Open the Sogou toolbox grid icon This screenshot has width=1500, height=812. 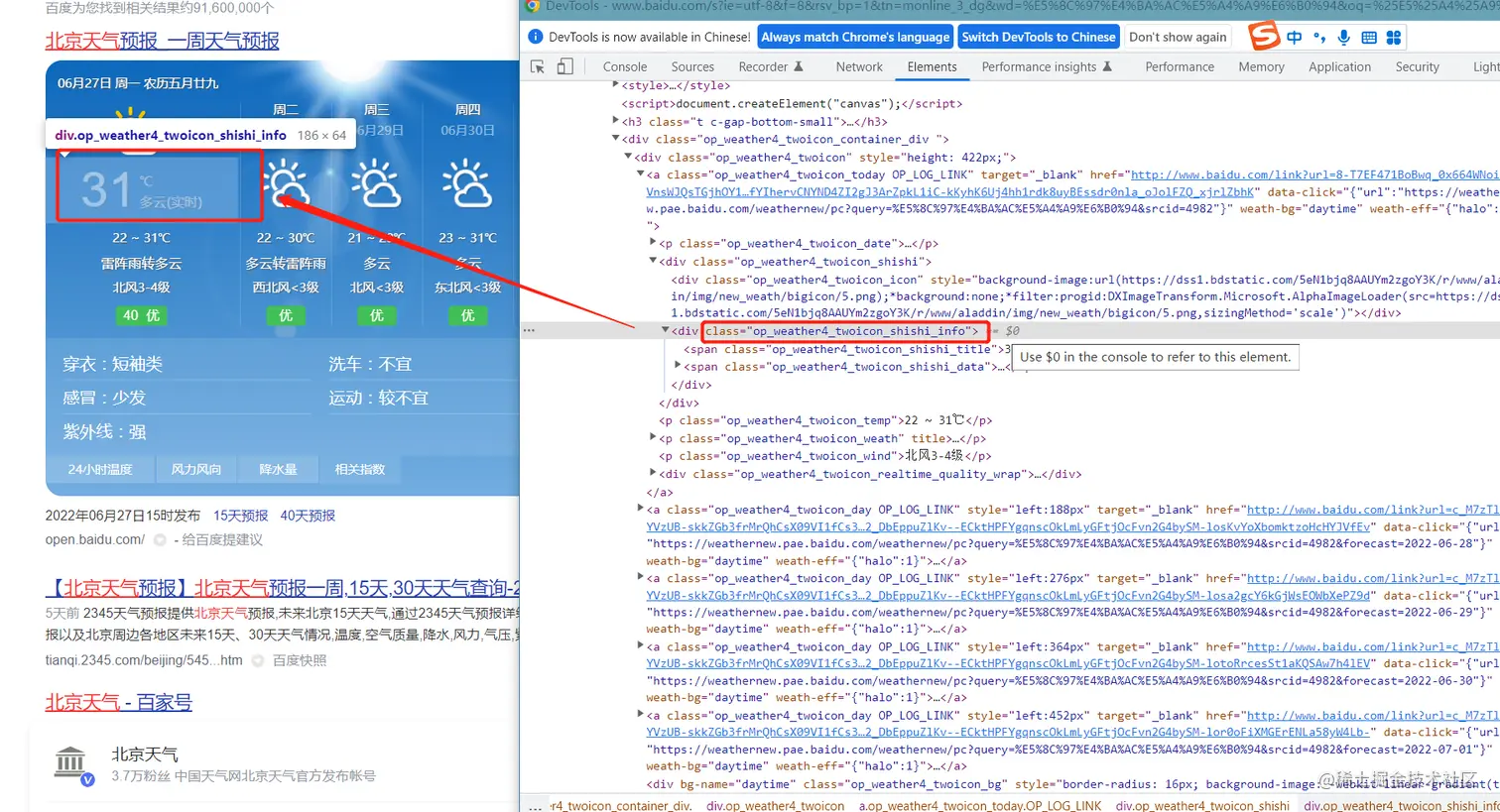[x=1394, y=38]
